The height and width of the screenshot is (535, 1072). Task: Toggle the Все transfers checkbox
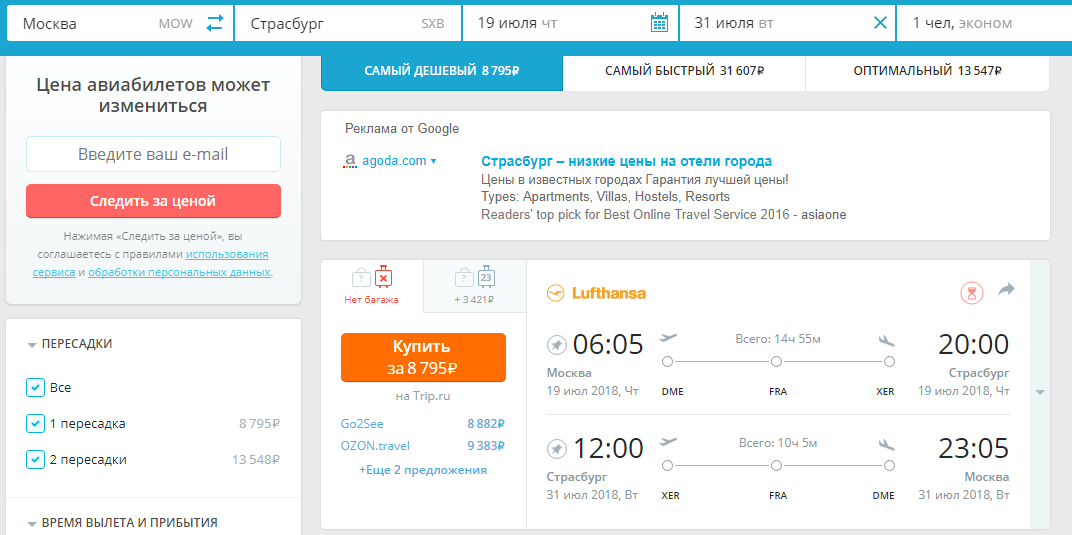35,387
